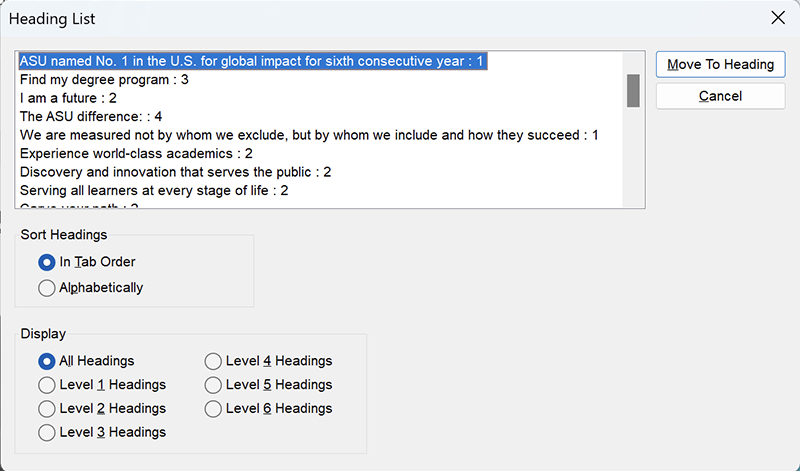Click the heading list scrollbar thumb

coord(633,91)
